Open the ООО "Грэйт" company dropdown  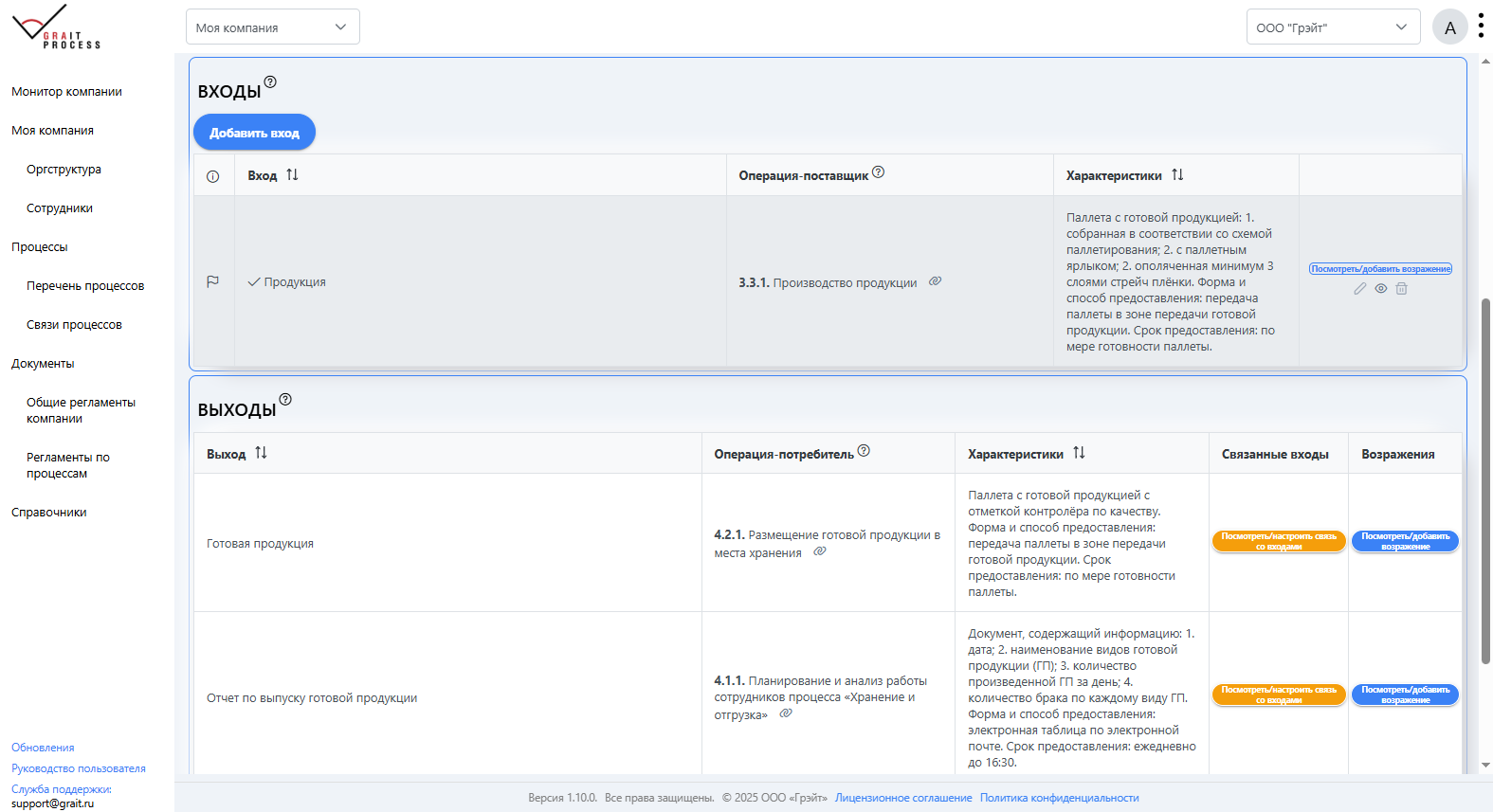click(1333, 27)
